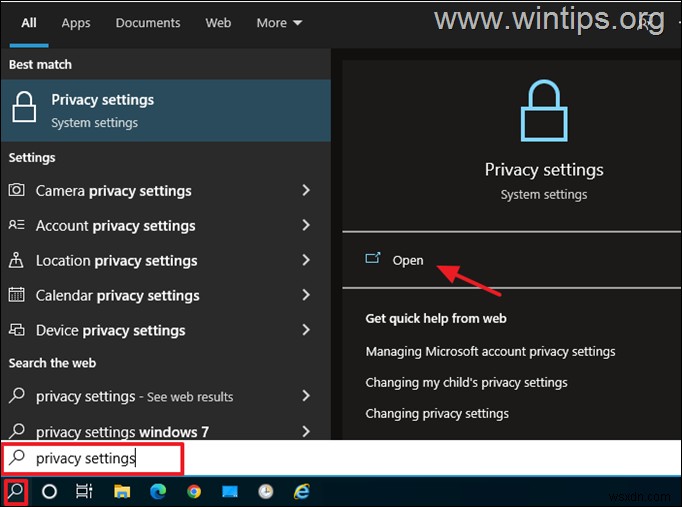Select the All search tab

click(x=29, y=23)
